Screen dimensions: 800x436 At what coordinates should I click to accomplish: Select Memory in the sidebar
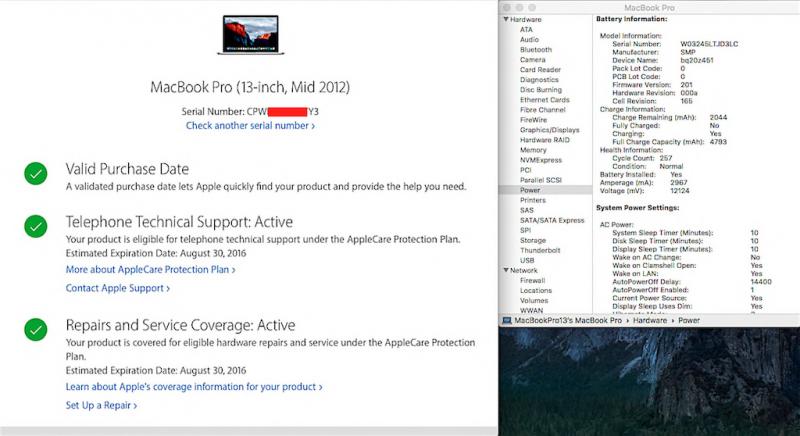[x=533, y=150]
